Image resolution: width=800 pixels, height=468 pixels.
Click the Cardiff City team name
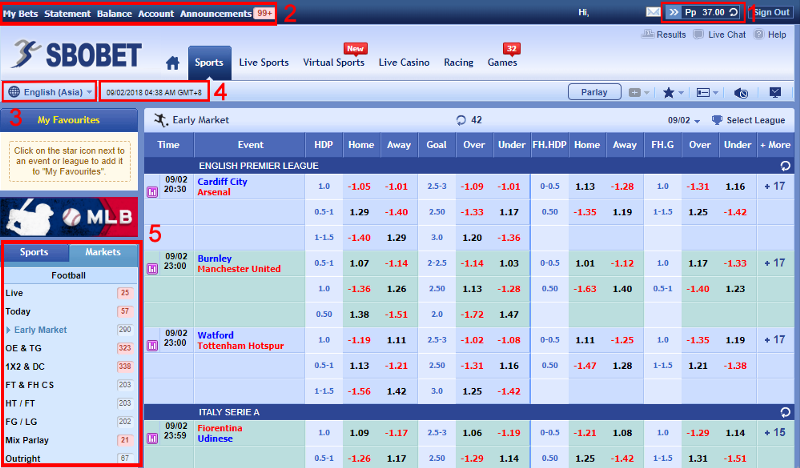pyautogui.click(x=222, y=182)
